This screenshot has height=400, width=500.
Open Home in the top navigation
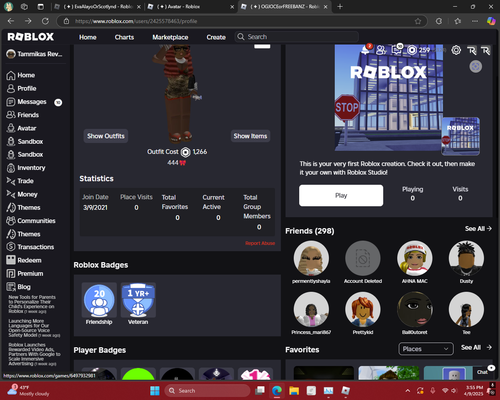(88, 37)
